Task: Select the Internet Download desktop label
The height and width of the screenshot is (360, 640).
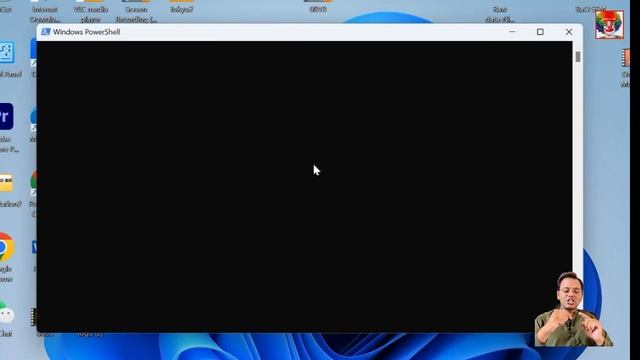Action: point(45,14)
